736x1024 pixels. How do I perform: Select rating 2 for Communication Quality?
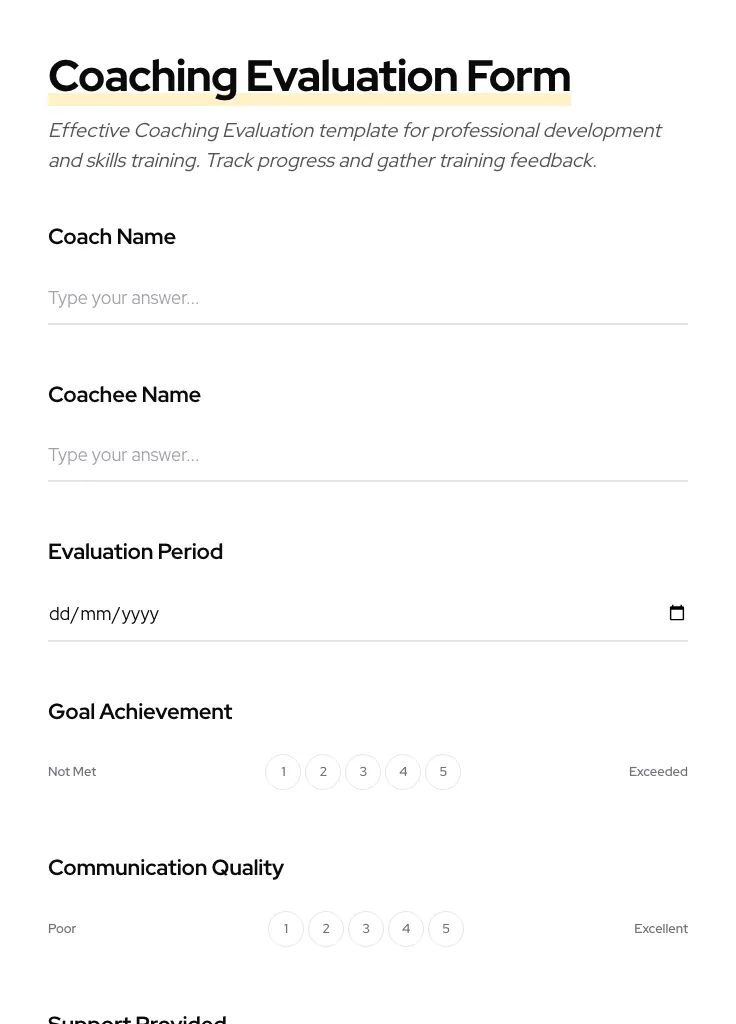326,928
